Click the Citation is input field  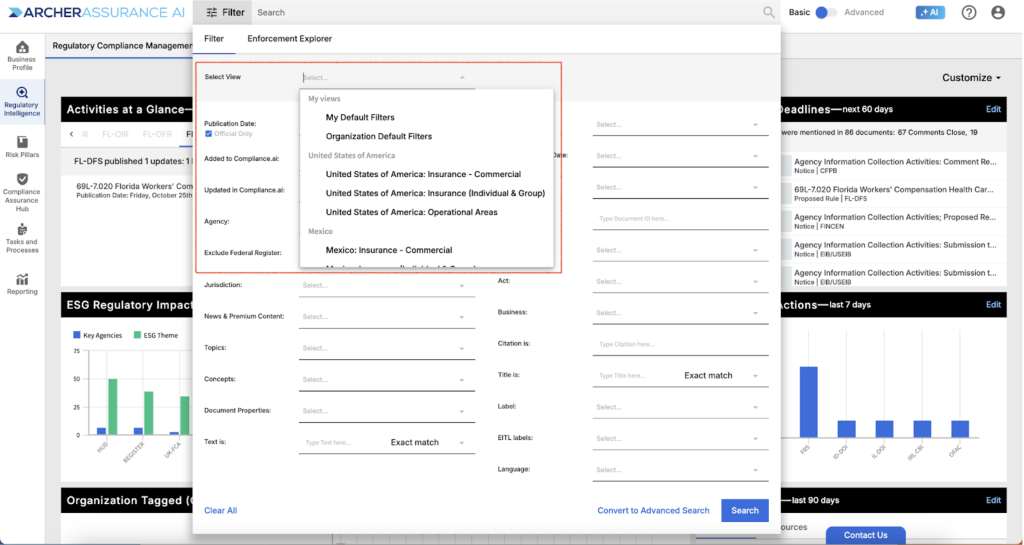coord(680,344)
